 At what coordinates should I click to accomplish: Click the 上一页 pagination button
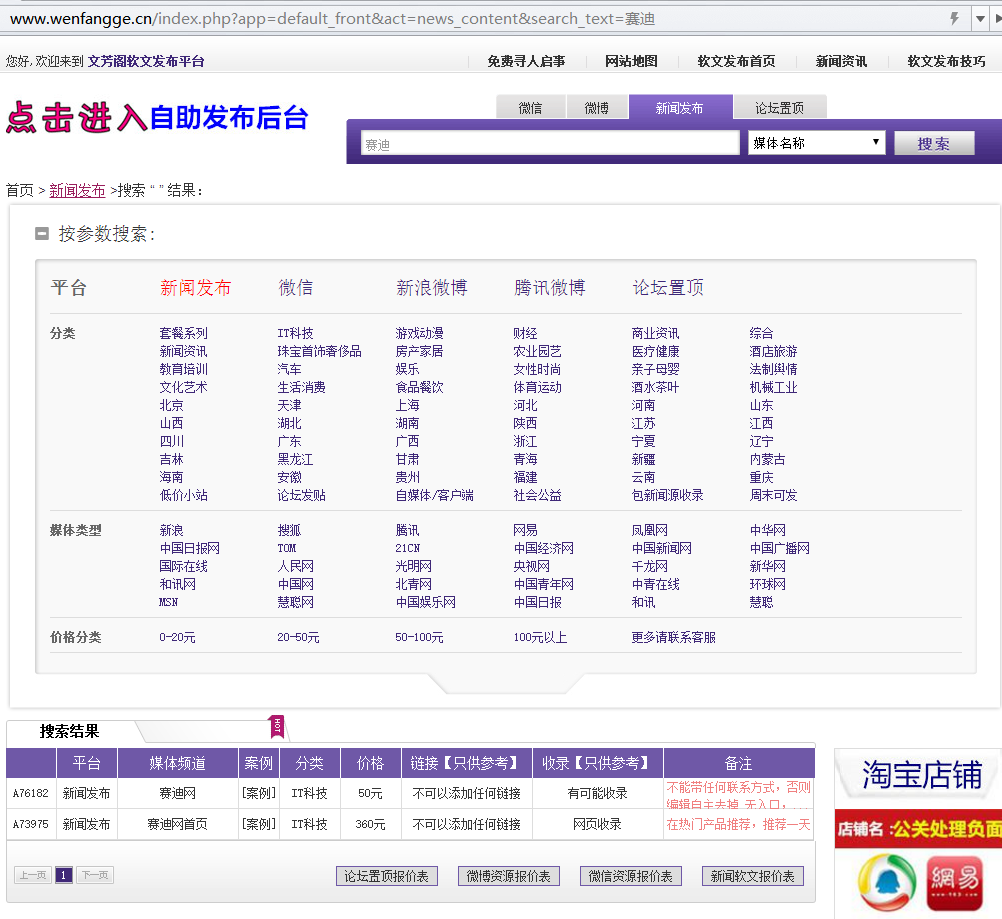click(33, 875)
